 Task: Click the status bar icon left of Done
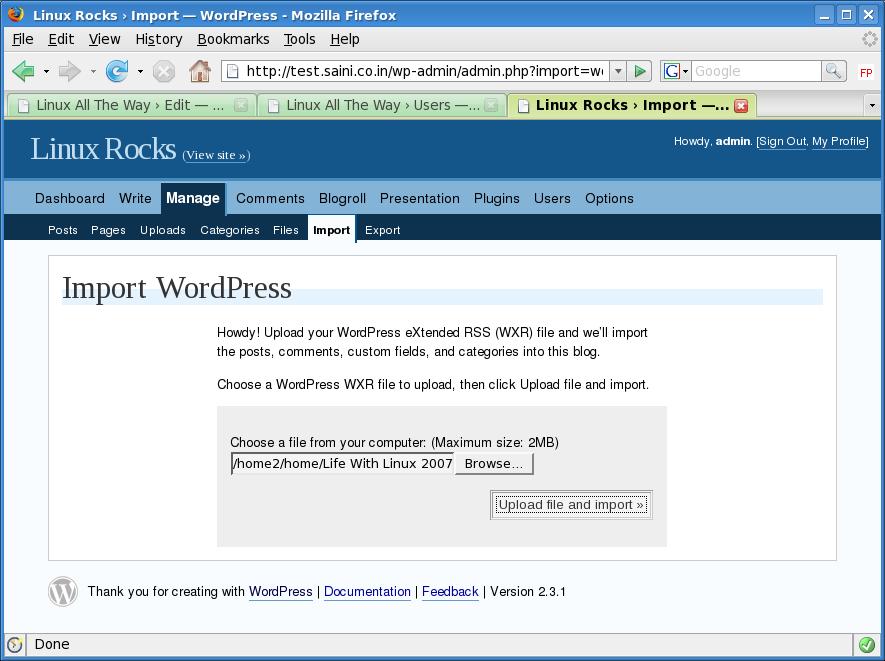tap(14, 645)
